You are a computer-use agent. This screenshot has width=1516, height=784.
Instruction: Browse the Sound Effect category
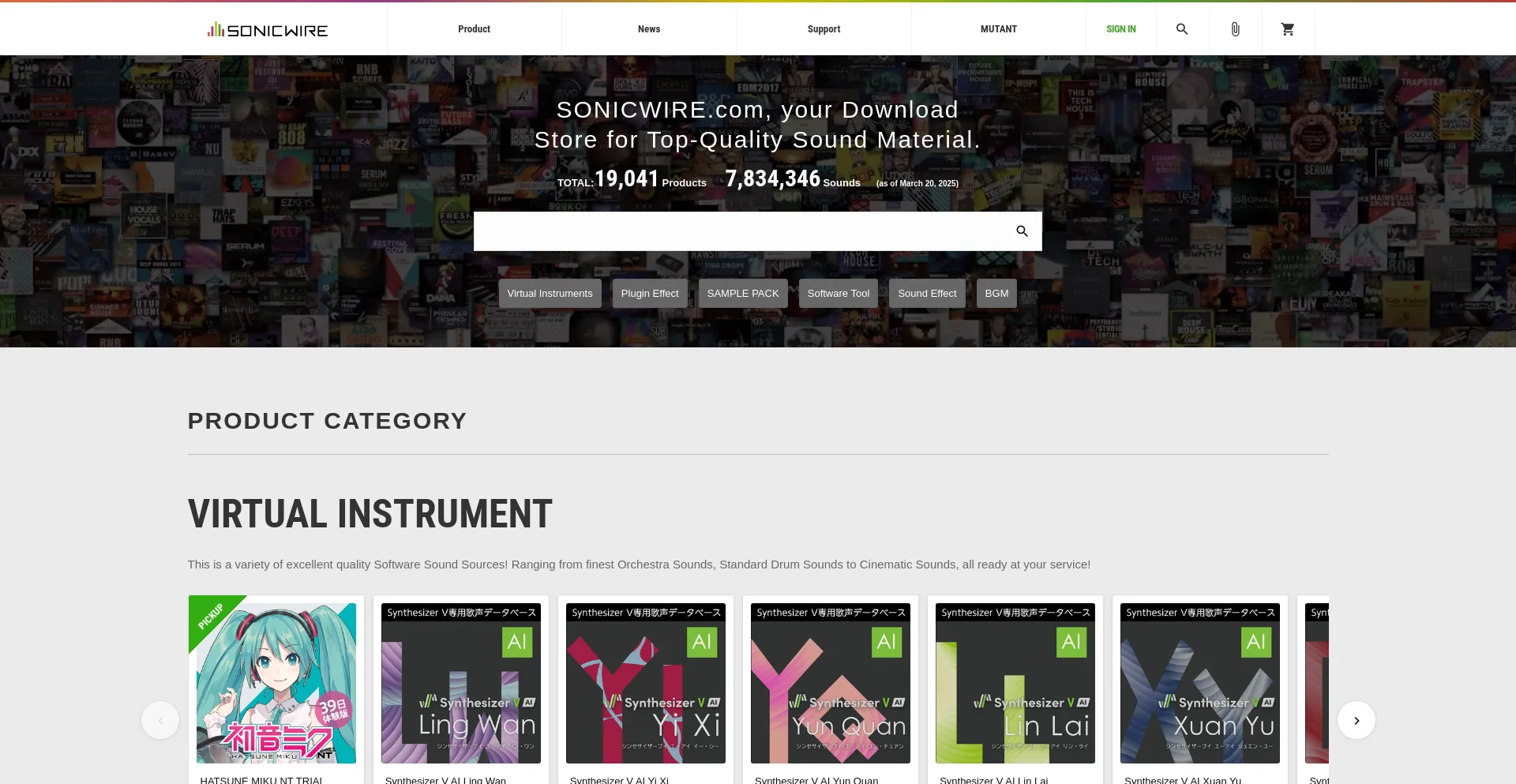pos(926,294)
